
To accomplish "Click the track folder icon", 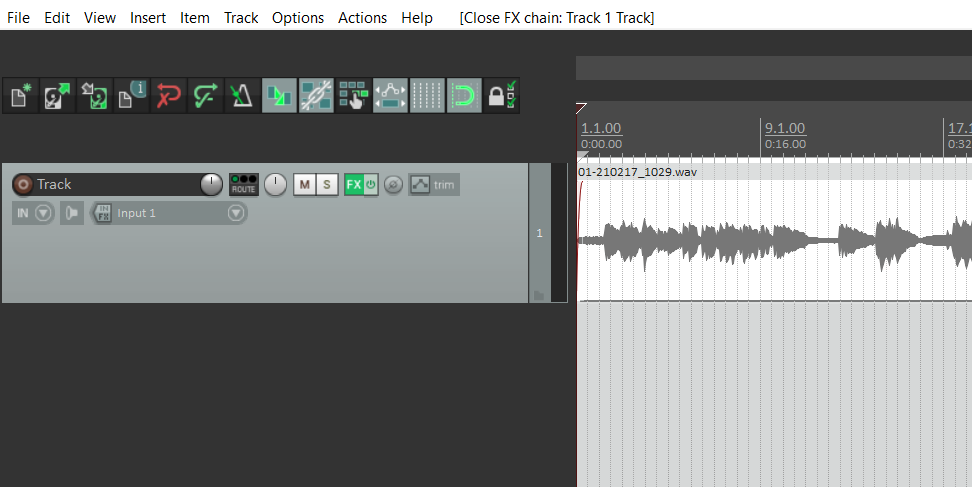I will point(539,295).
